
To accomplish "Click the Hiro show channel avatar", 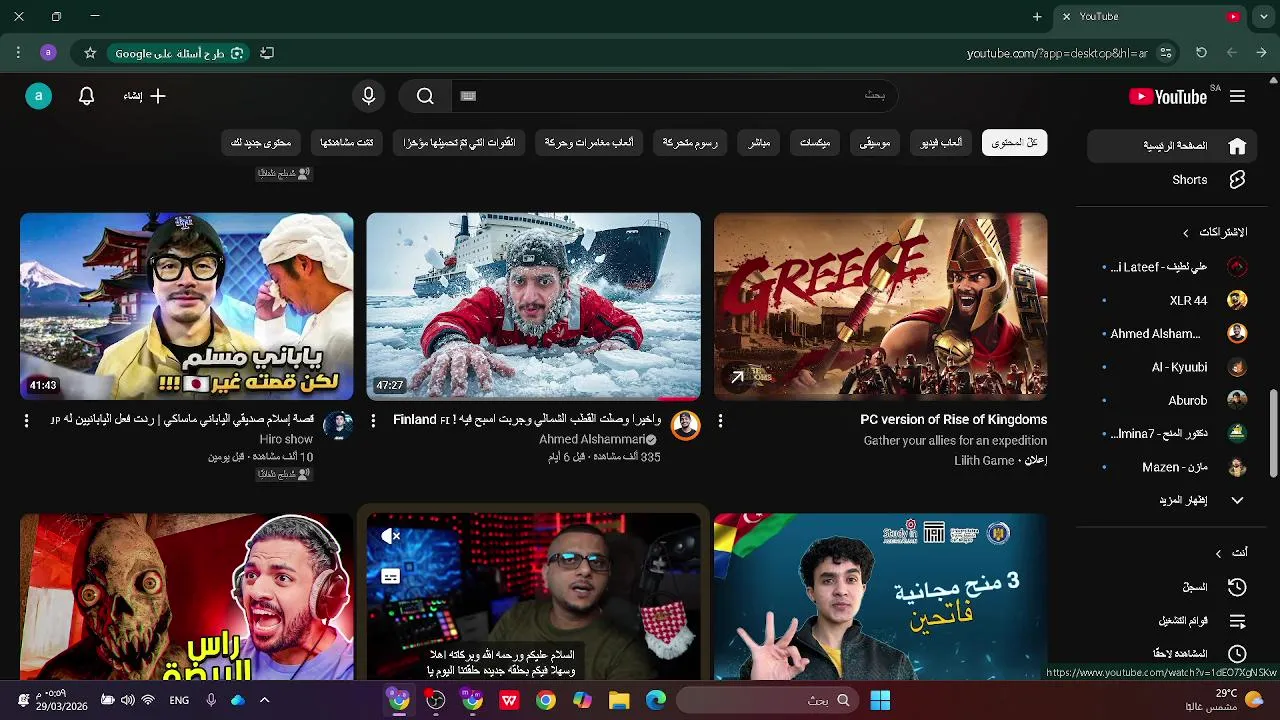I will click(x=338, y=425).
